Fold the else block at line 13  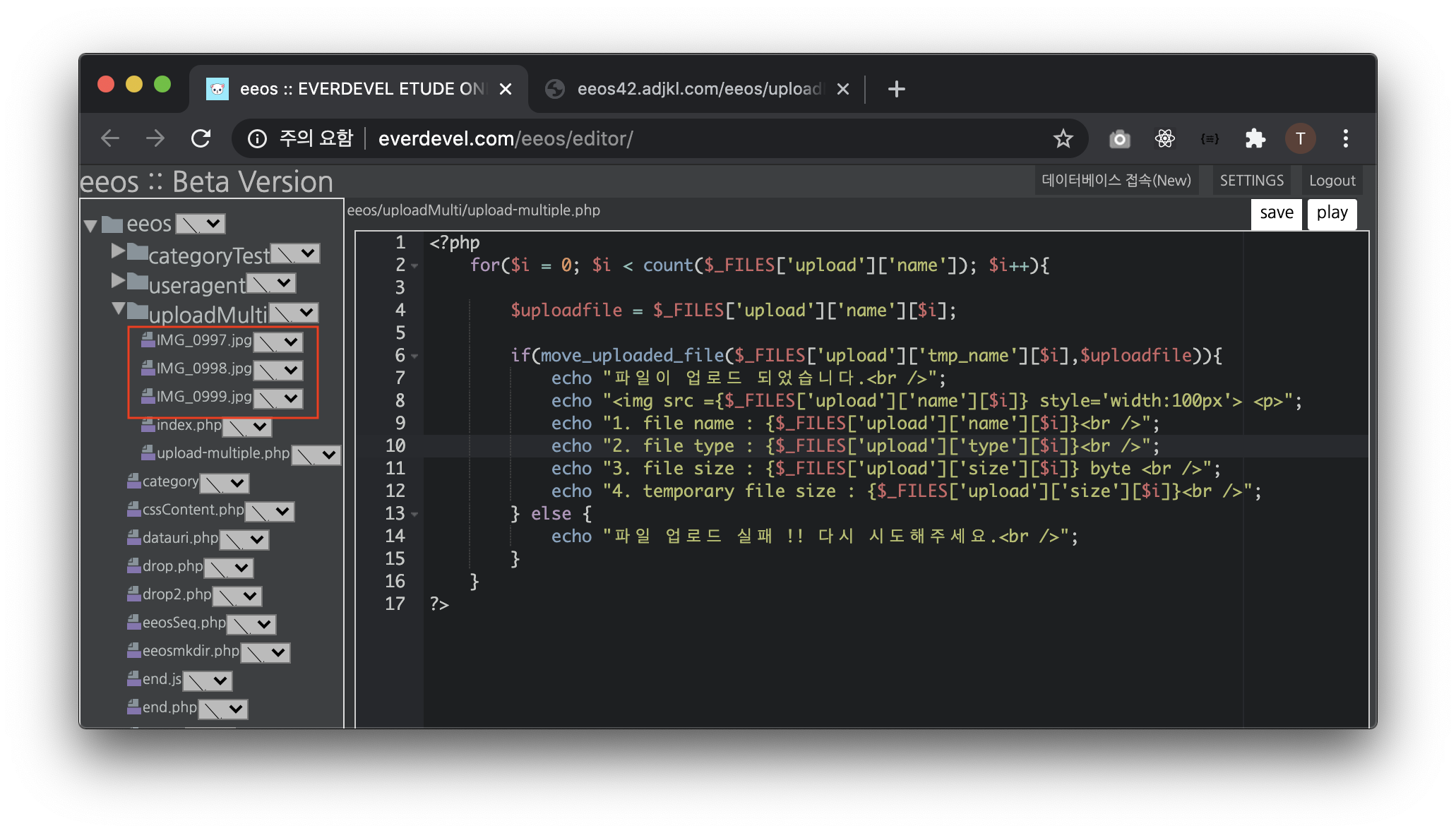click(415, 515)
